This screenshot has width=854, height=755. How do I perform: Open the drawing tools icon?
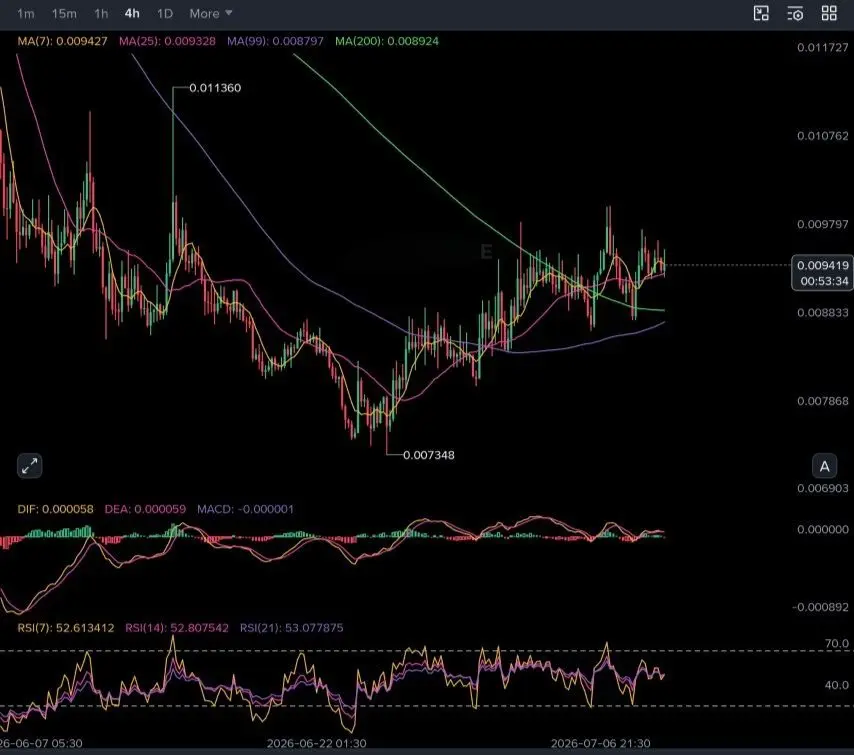point(761,14)
